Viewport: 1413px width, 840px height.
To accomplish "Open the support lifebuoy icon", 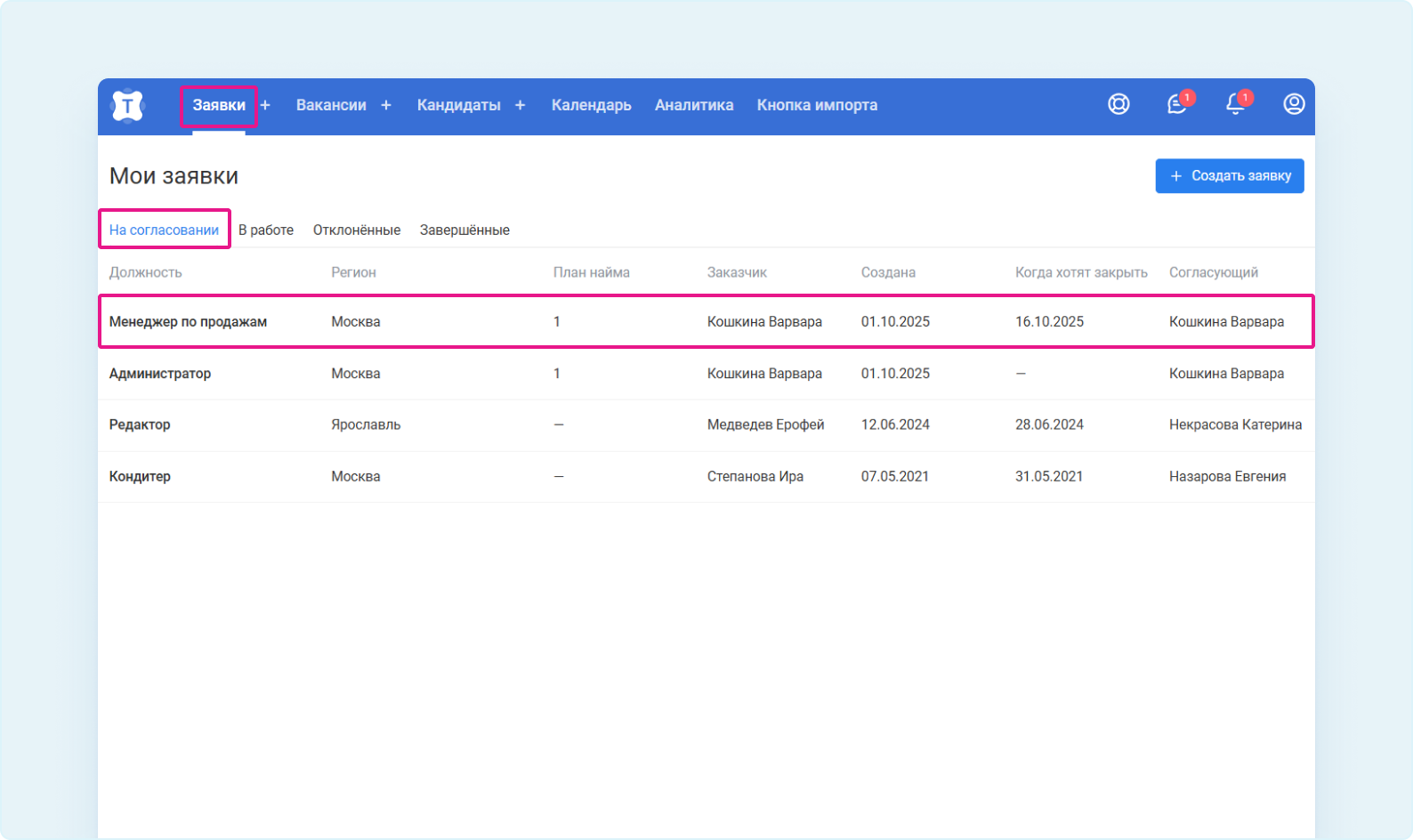I will click(x=1118, y=104).
